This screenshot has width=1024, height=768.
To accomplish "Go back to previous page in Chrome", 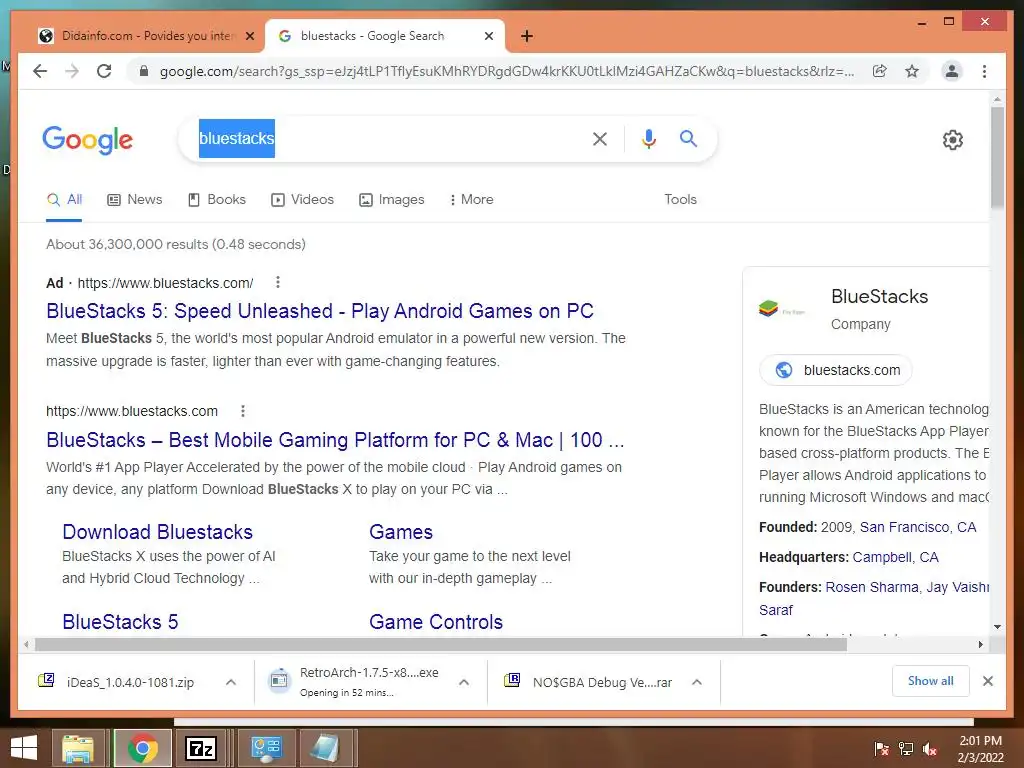I will coord(40,71).
